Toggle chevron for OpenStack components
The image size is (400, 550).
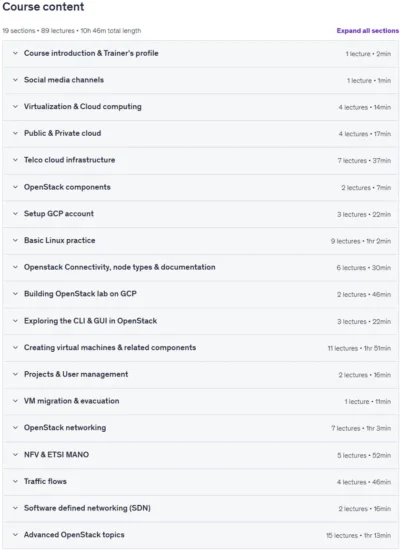click(15, 187)
